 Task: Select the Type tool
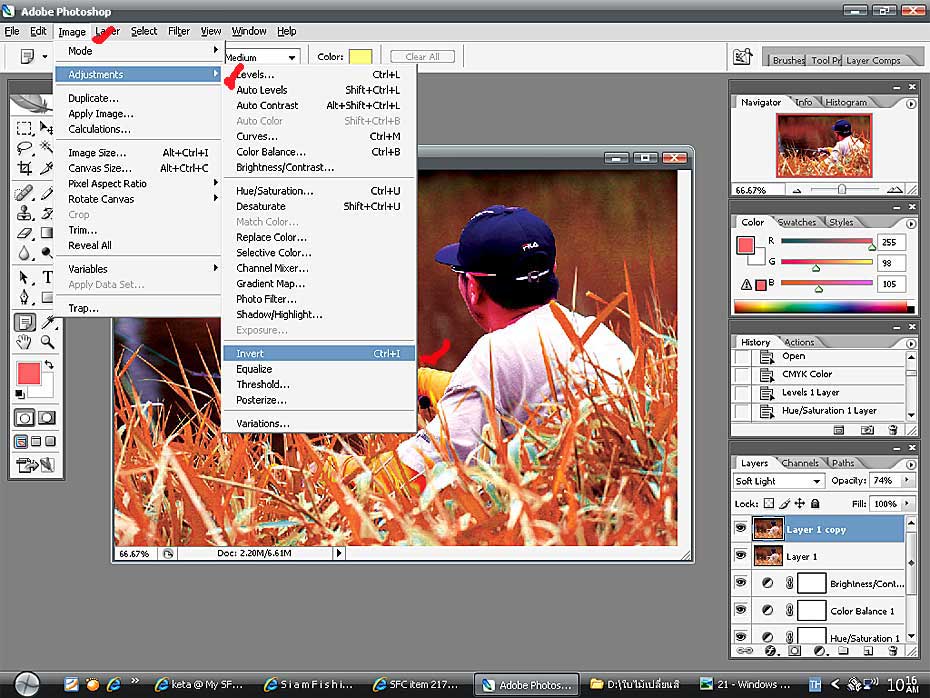tap(47, 277)
